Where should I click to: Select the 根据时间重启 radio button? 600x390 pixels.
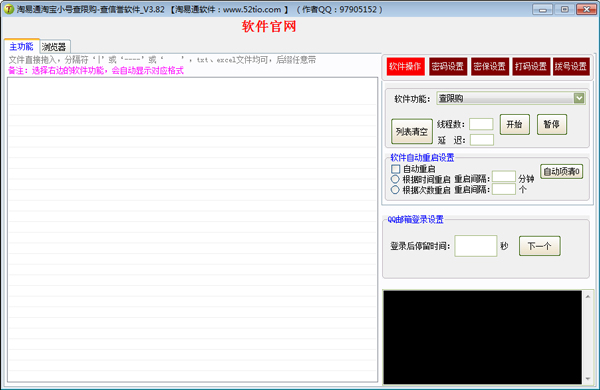coord(395,179)
